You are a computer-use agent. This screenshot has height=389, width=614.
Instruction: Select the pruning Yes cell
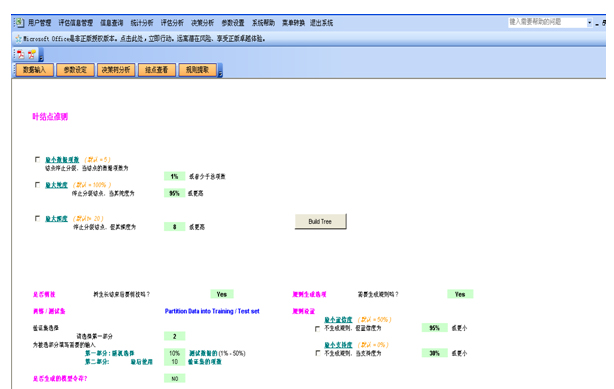(222, 294)
